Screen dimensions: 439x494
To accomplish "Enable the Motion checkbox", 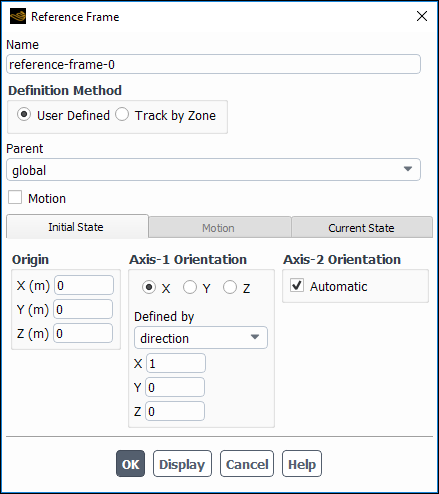I will [x=15, y=197].
